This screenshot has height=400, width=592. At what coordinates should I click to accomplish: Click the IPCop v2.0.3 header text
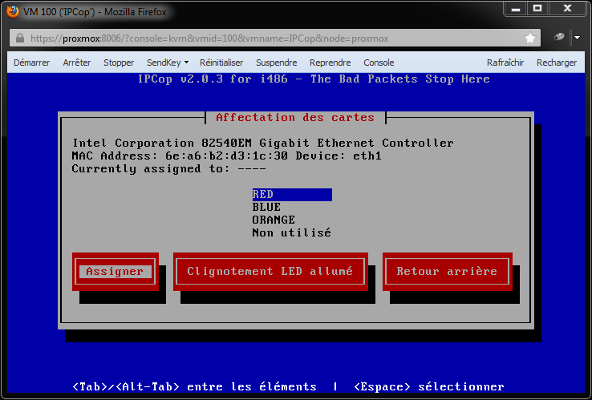tap(314, 79)
